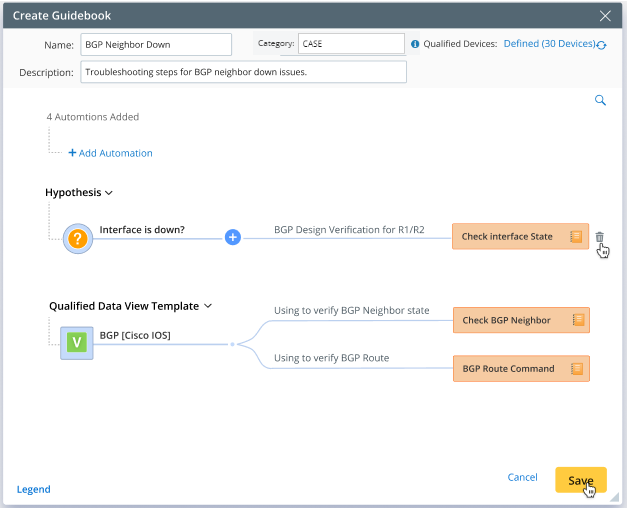This screenshot has width=628, height=508.
Task: Open the Defined (30 Devices) link
Action: (549, 44)
